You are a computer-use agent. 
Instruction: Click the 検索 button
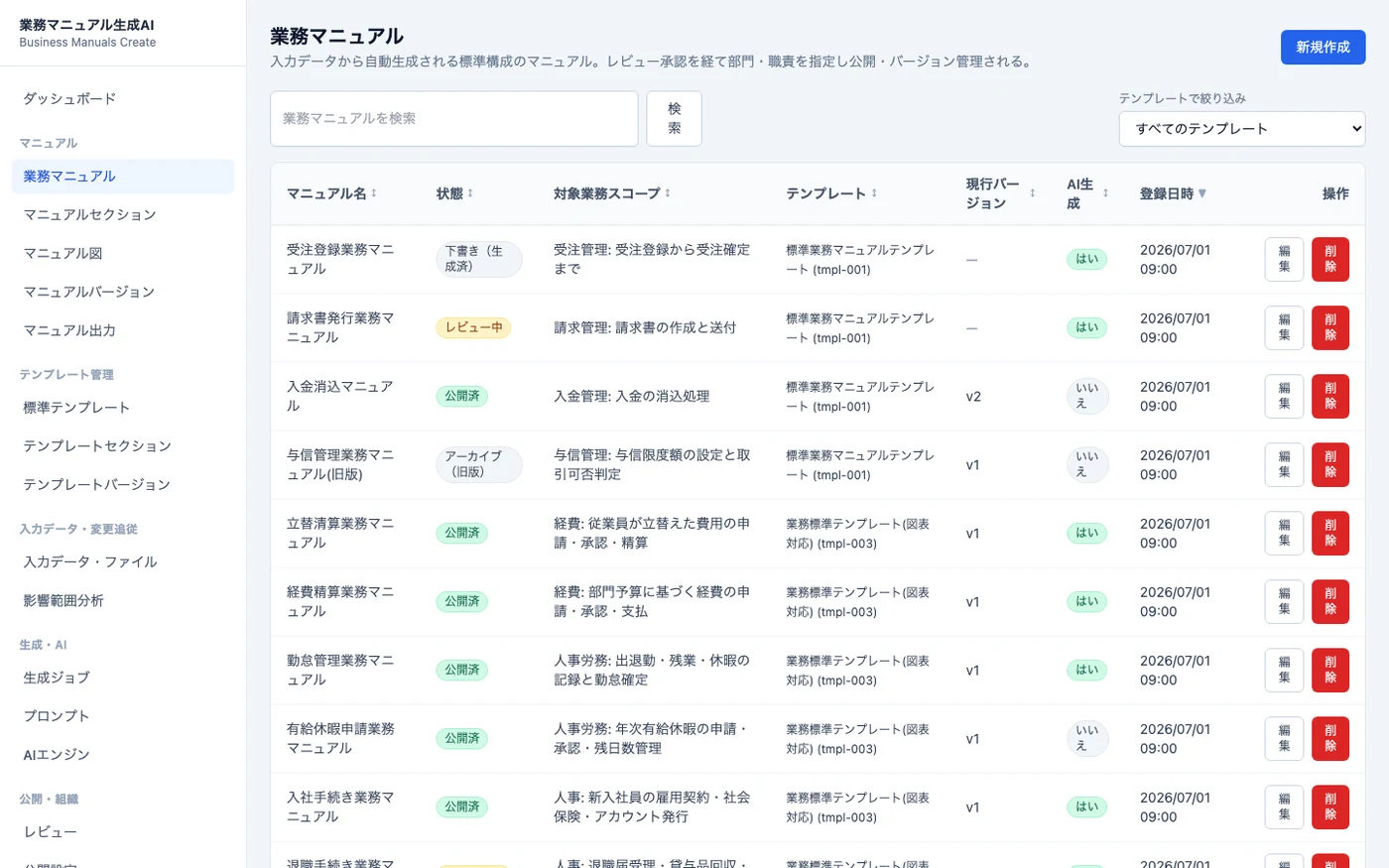(675, 119)
